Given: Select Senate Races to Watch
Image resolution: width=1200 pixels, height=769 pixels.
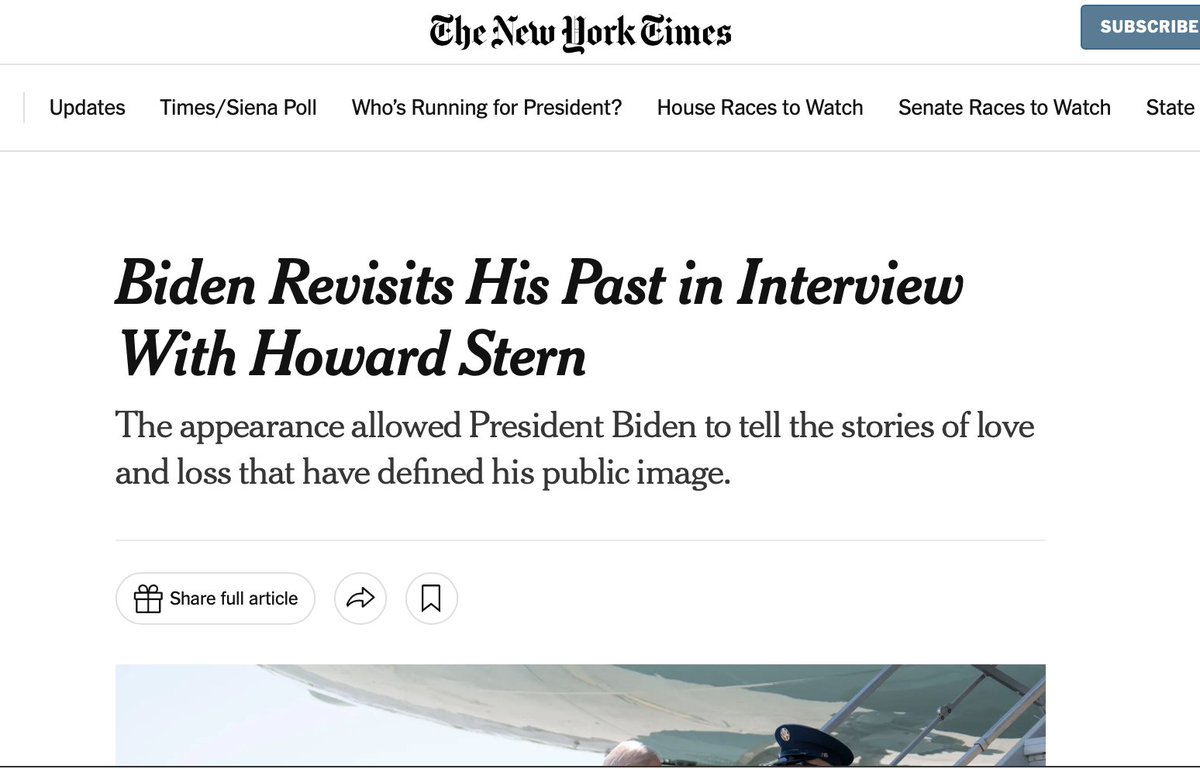Looking at the screenshot, I should tap(1004, 108).
